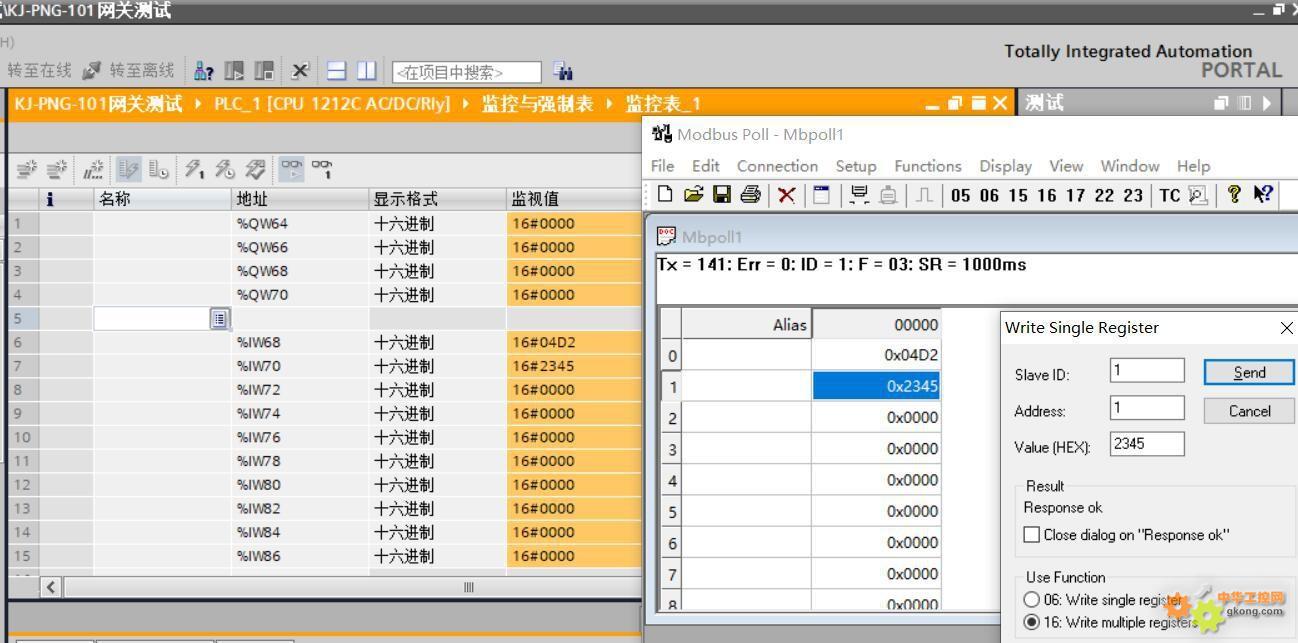Expand the breadcrumb arrow before 监控表_1

click(610, 103)
